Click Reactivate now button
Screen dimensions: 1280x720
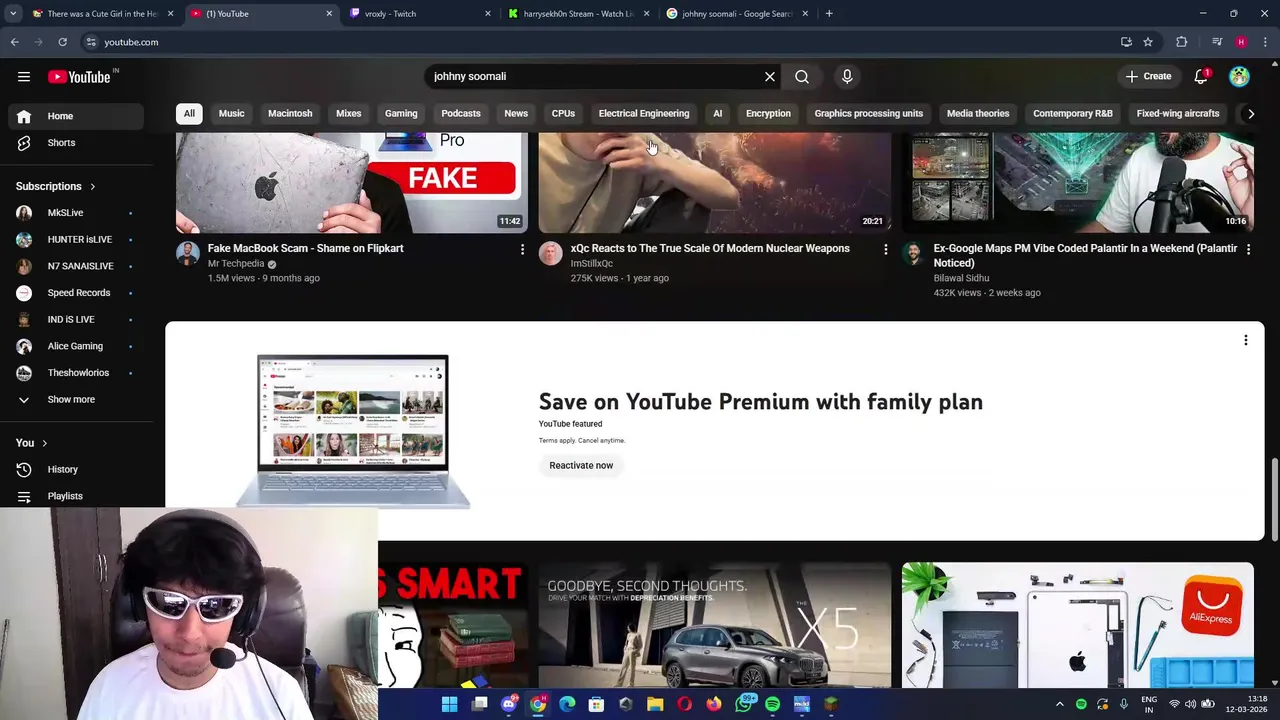581,465
